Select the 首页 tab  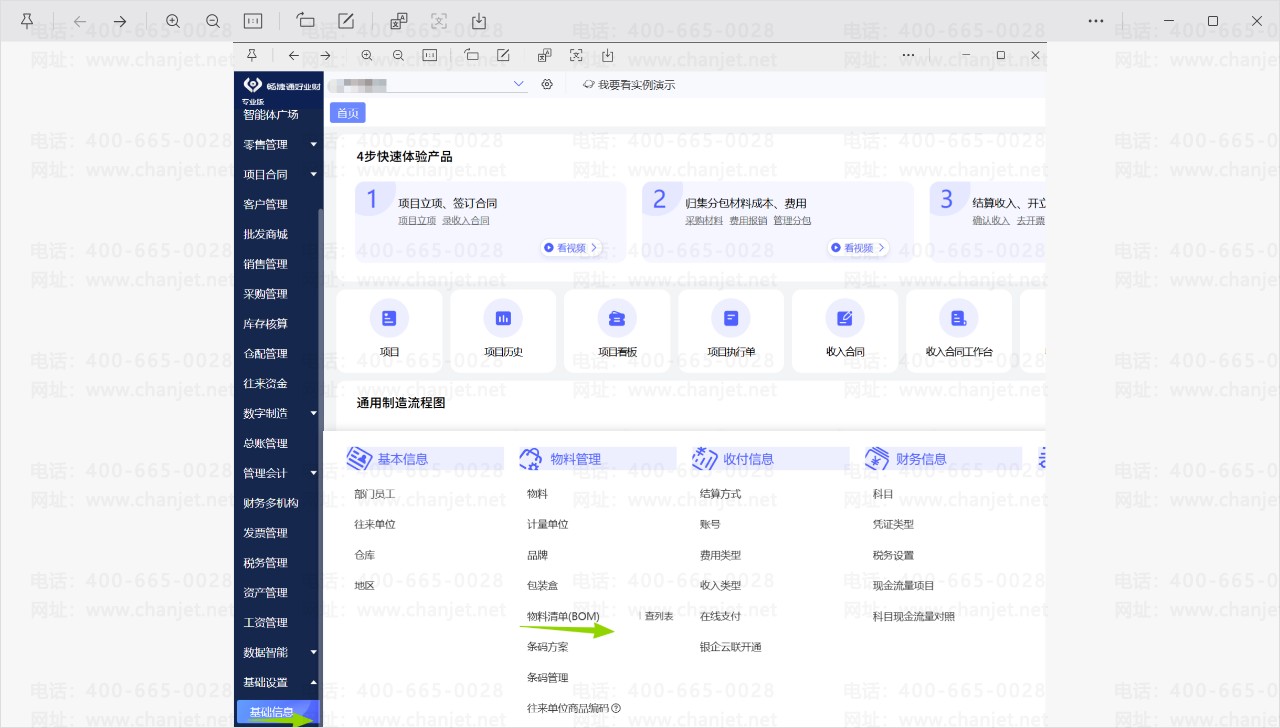coord(347,113)
